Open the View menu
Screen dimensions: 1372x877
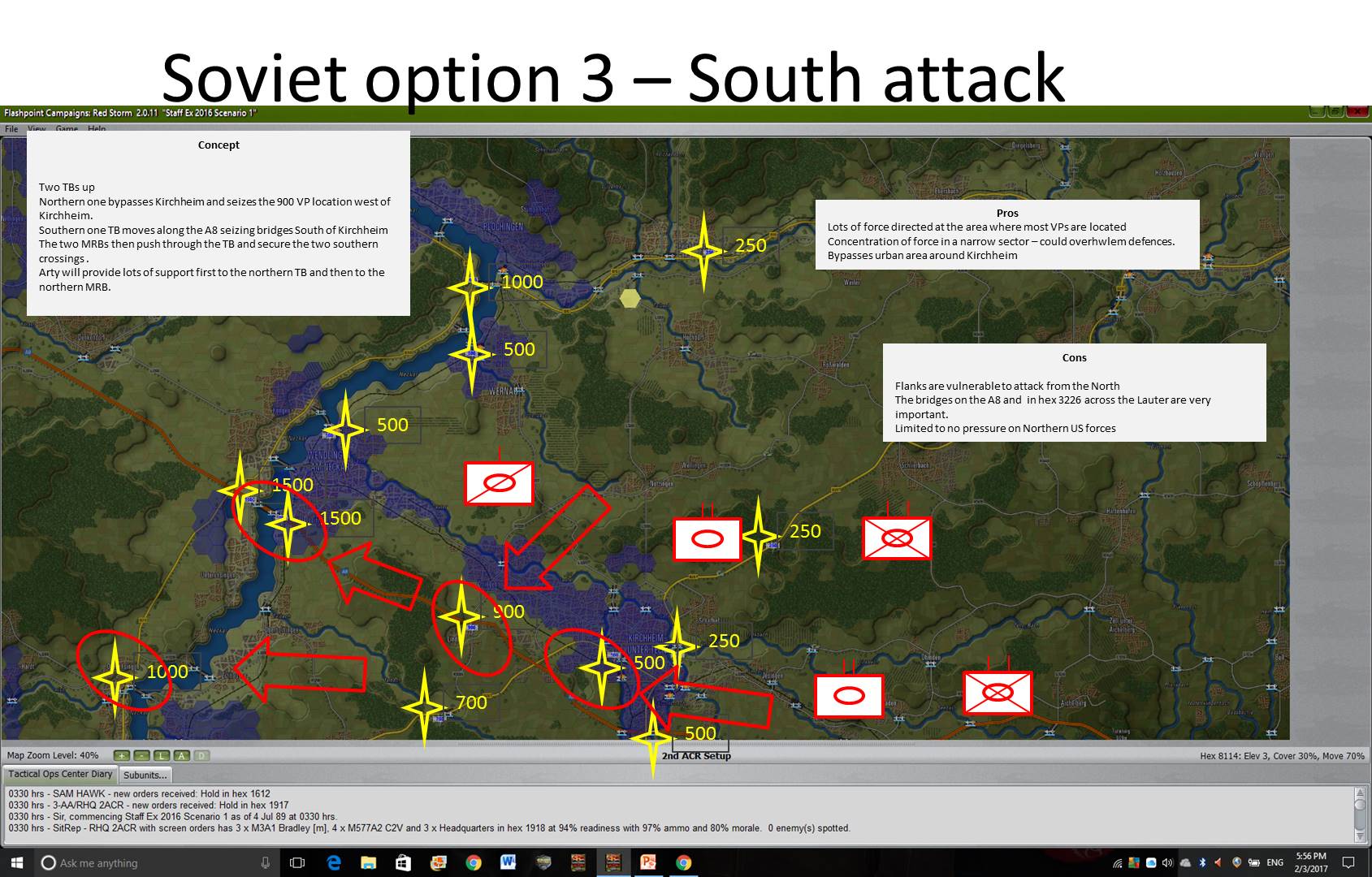point(37,129)
